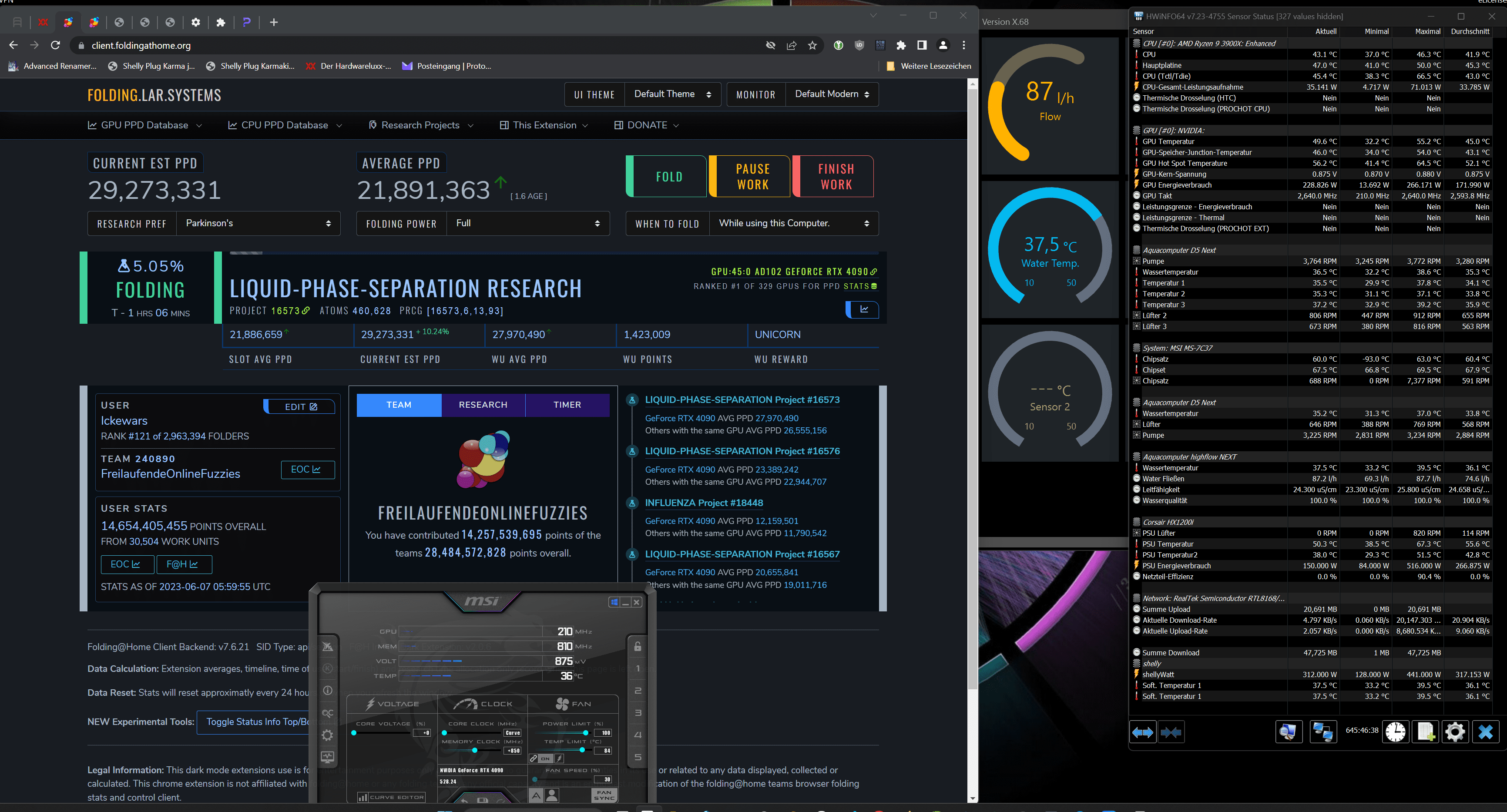The image size is (1507, 812).
Task: Switch to the TIMER tab
Action: pos(567,405)
